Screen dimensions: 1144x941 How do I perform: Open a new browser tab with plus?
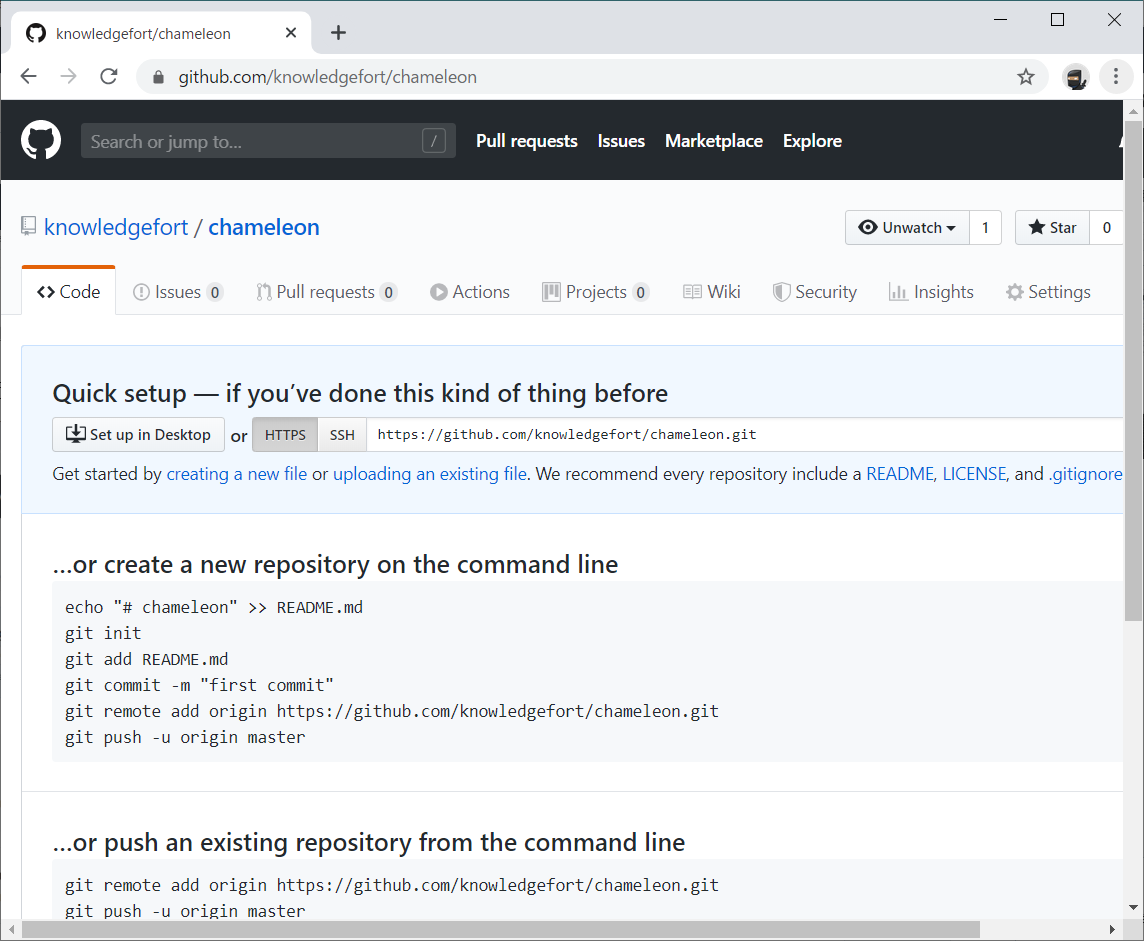click(339, 33)
